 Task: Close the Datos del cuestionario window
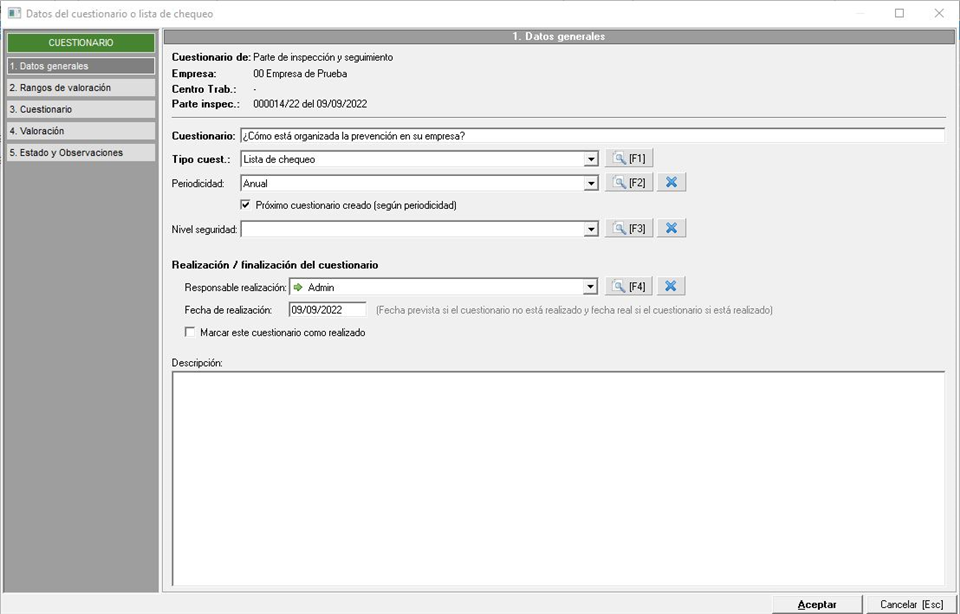(x=939, y=13)
